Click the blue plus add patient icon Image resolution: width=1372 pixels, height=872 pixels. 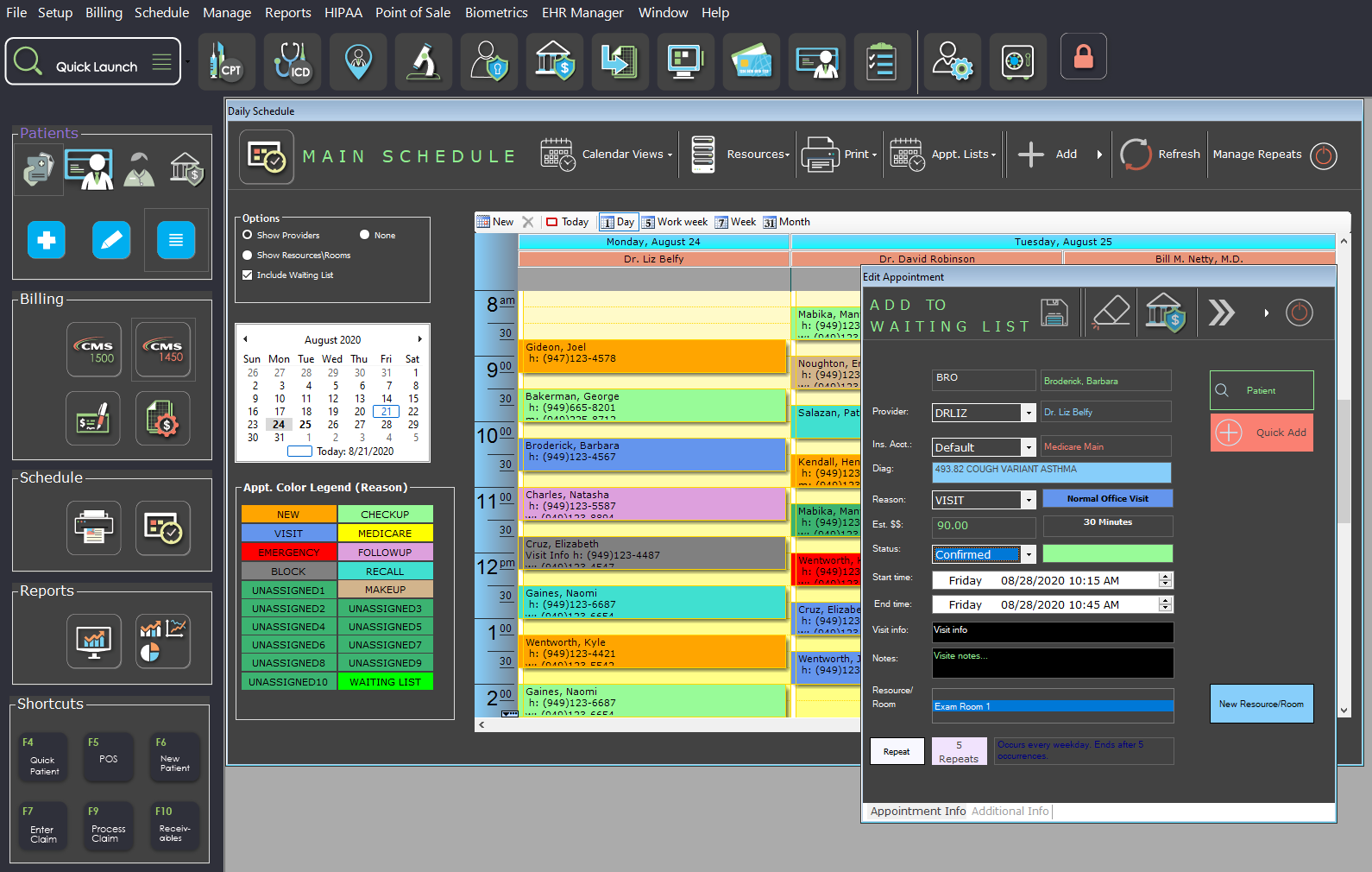click(47, 240)
